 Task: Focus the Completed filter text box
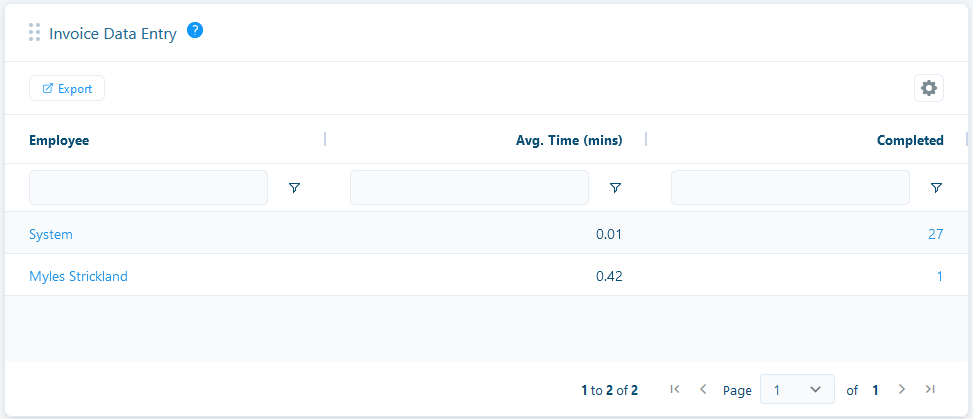click(790, 187)
